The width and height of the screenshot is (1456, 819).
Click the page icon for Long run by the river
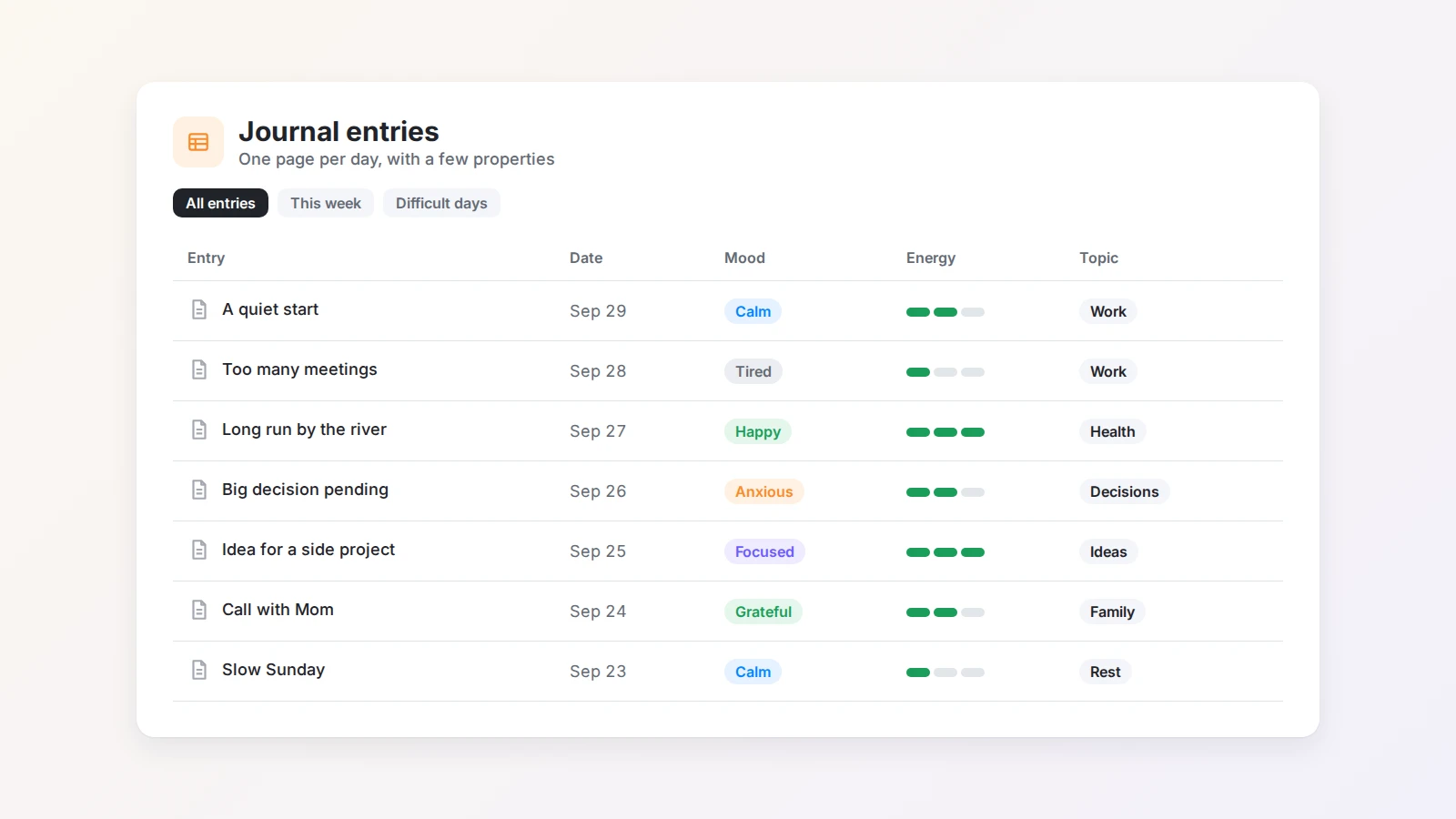(199, 430)
